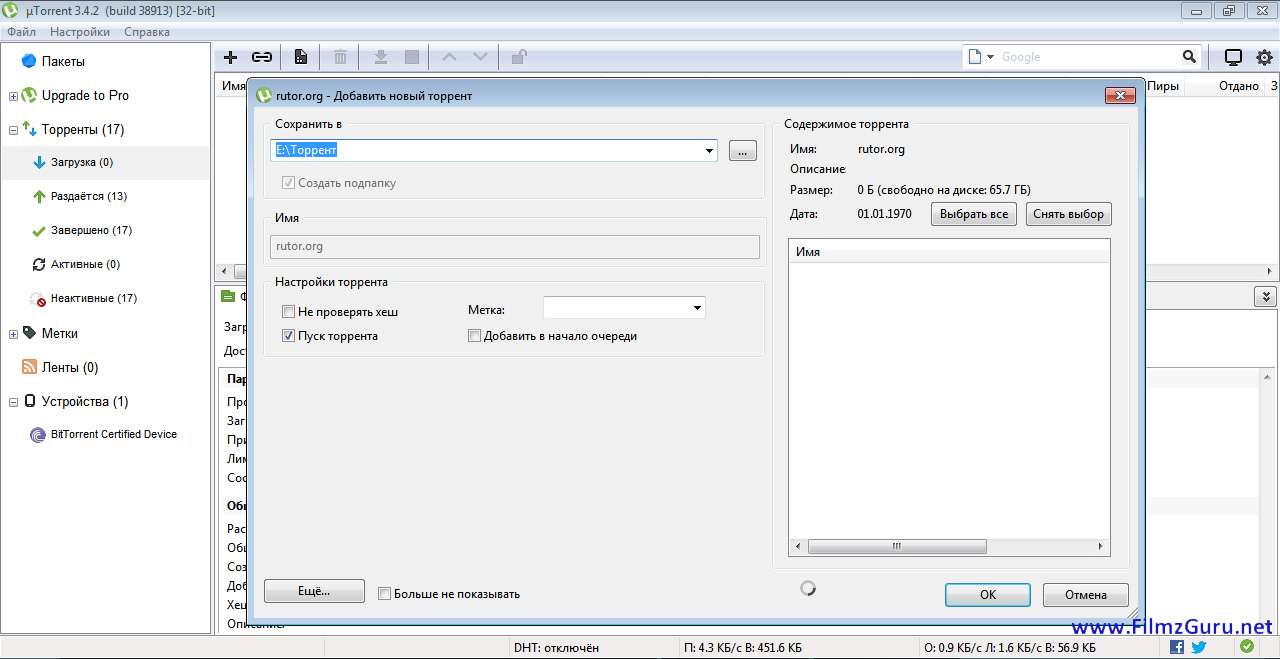Click the Twitter icon in status bar
Image resolution: width=1280 pixels, height=659 pixels.
coord(1198,647)
